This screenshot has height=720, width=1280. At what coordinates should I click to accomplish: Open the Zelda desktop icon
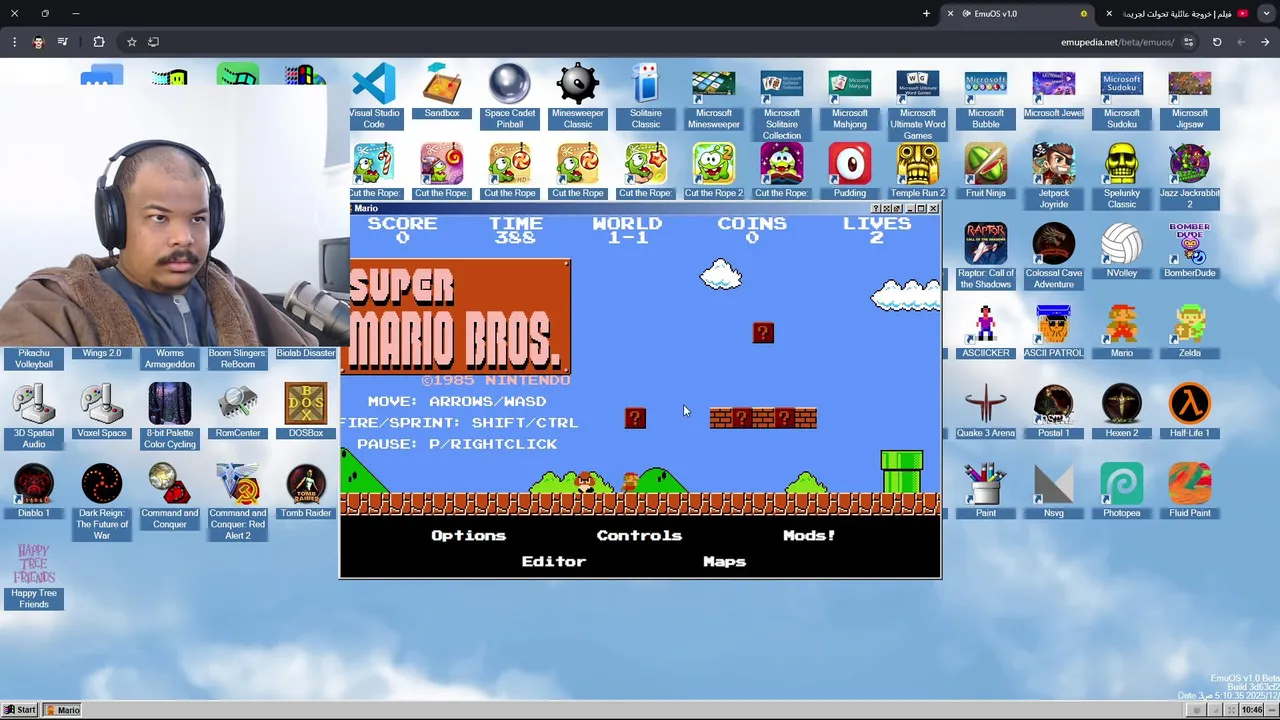[x=1190, y=331]
